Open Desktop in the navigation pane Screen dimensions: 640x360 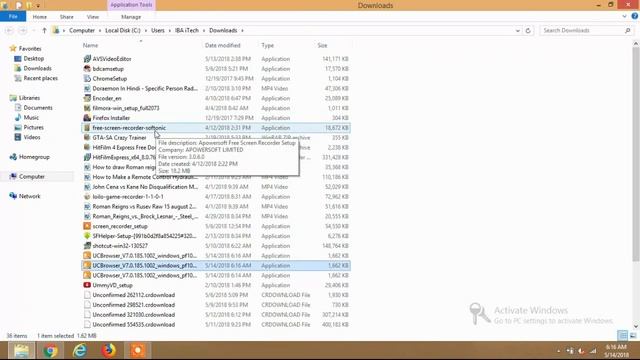[x=33, y=58]
